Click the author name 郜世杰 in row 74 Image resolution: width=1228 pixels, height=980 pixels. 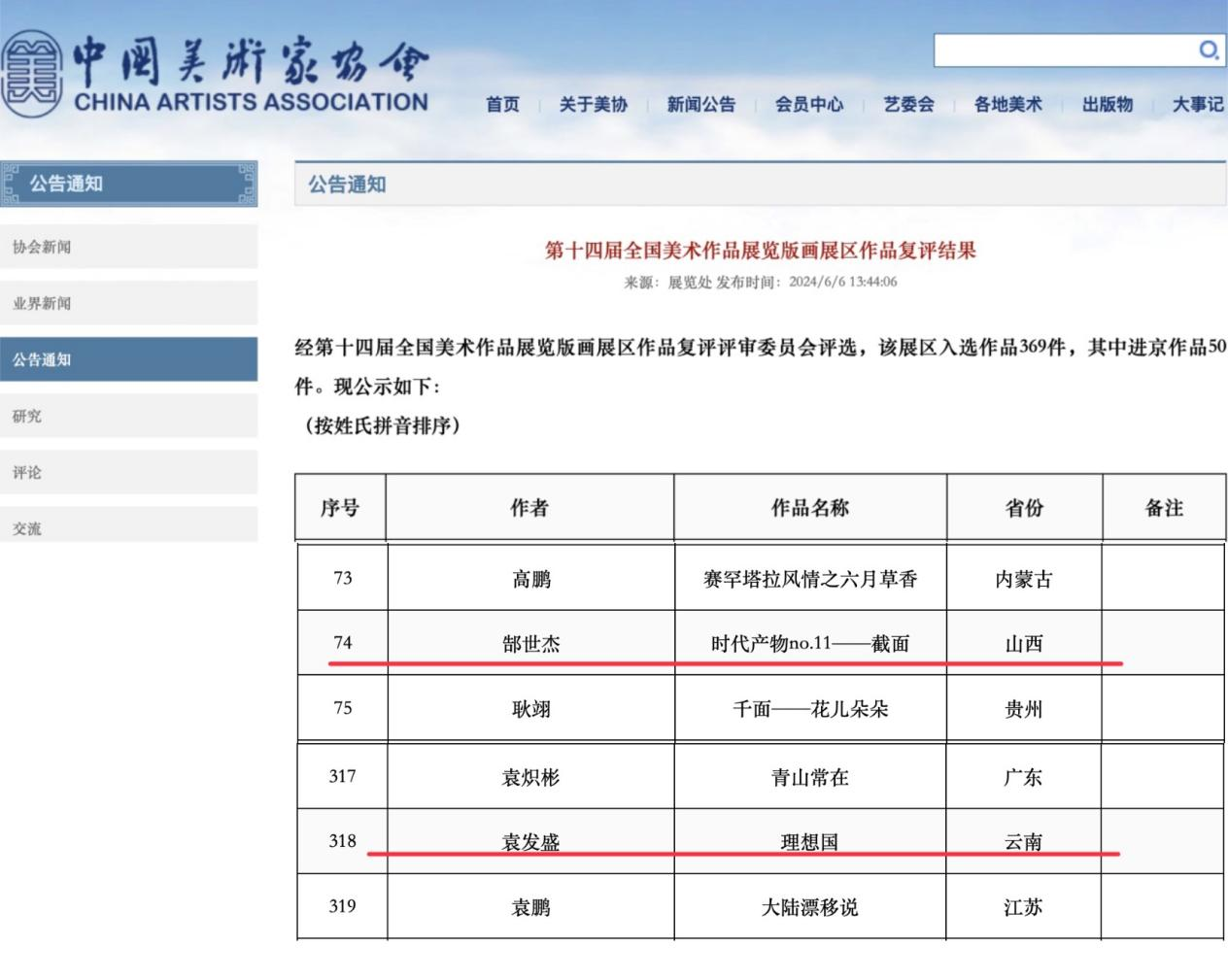point(530,643)
